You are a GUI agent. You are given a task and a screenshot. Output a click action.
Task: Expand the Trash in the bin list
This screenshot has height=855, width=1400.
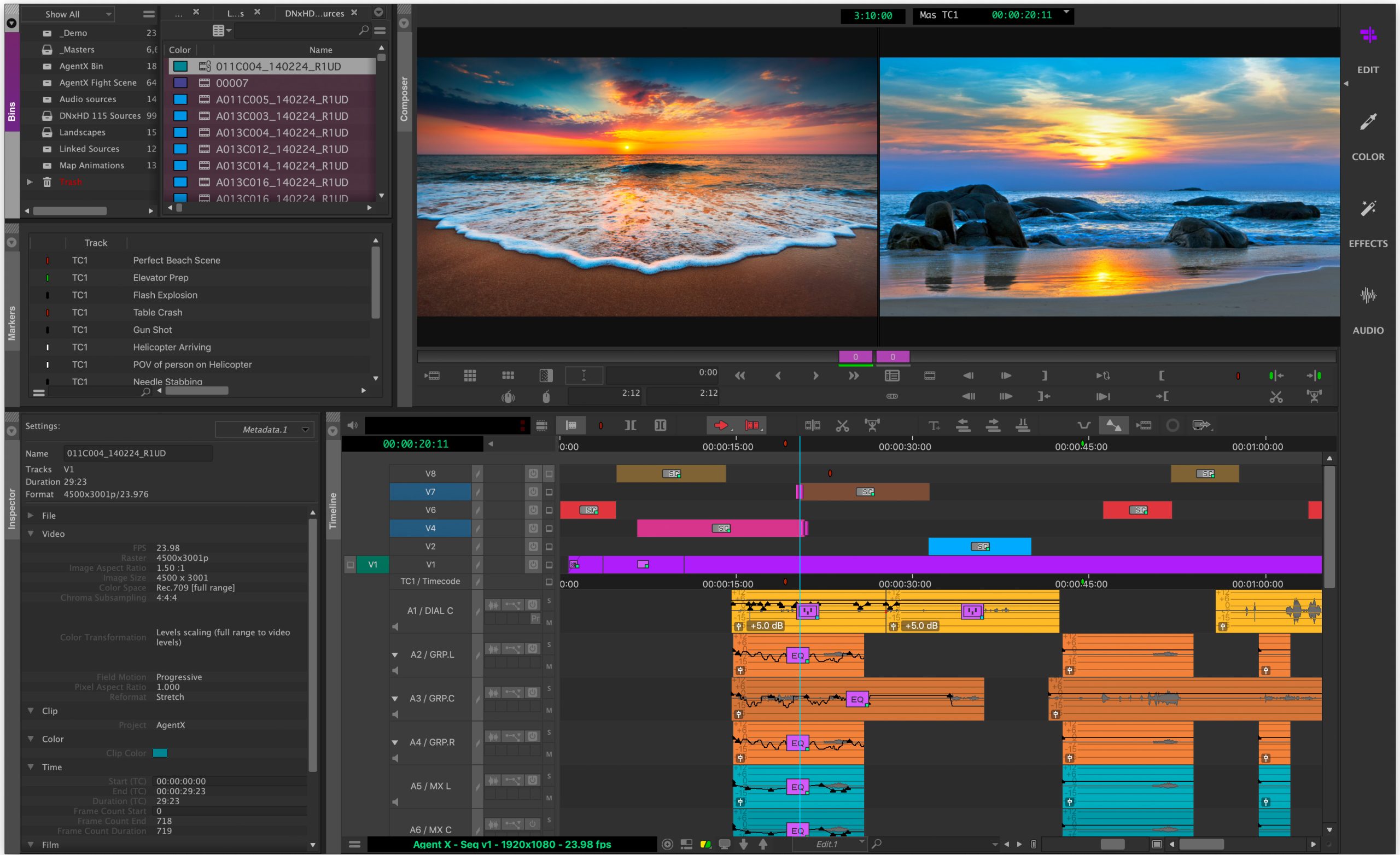click(29, 182)
